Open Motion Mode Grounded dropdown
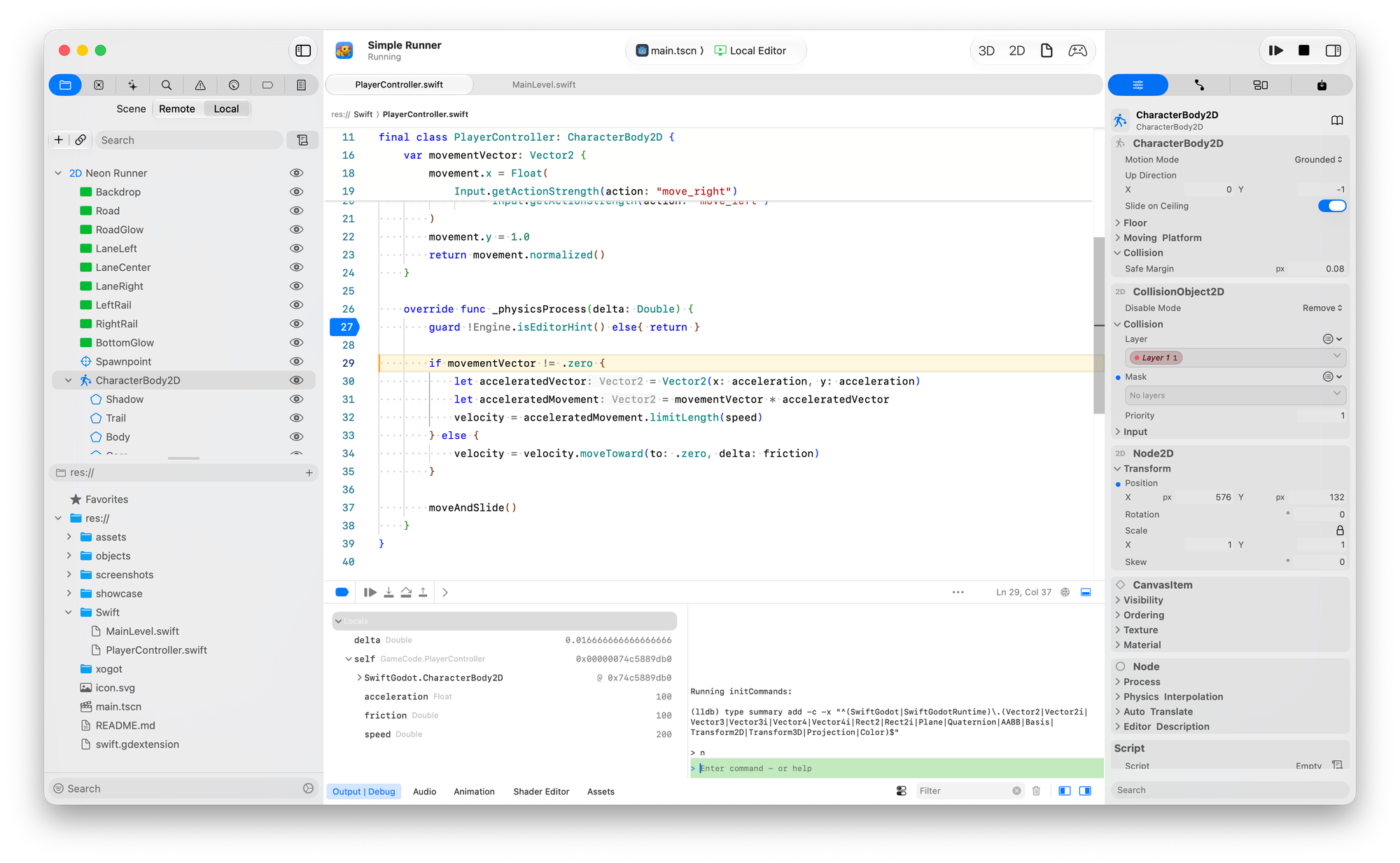Viewport: 1400px width, 863px height. coord(1318,160)
